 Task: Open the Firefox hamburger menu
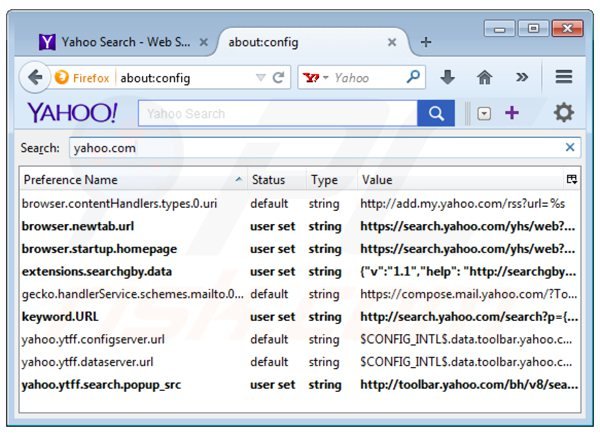(564, 77)
